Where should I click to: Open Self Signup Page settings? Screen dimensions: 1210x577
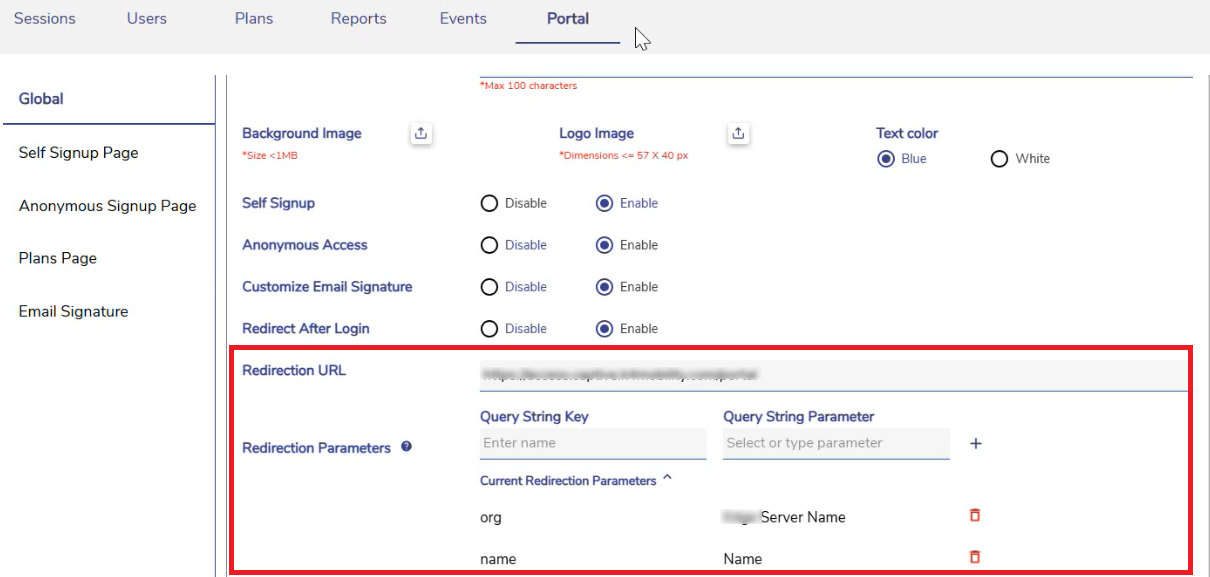pyautogui.click(x=78, y=153)
